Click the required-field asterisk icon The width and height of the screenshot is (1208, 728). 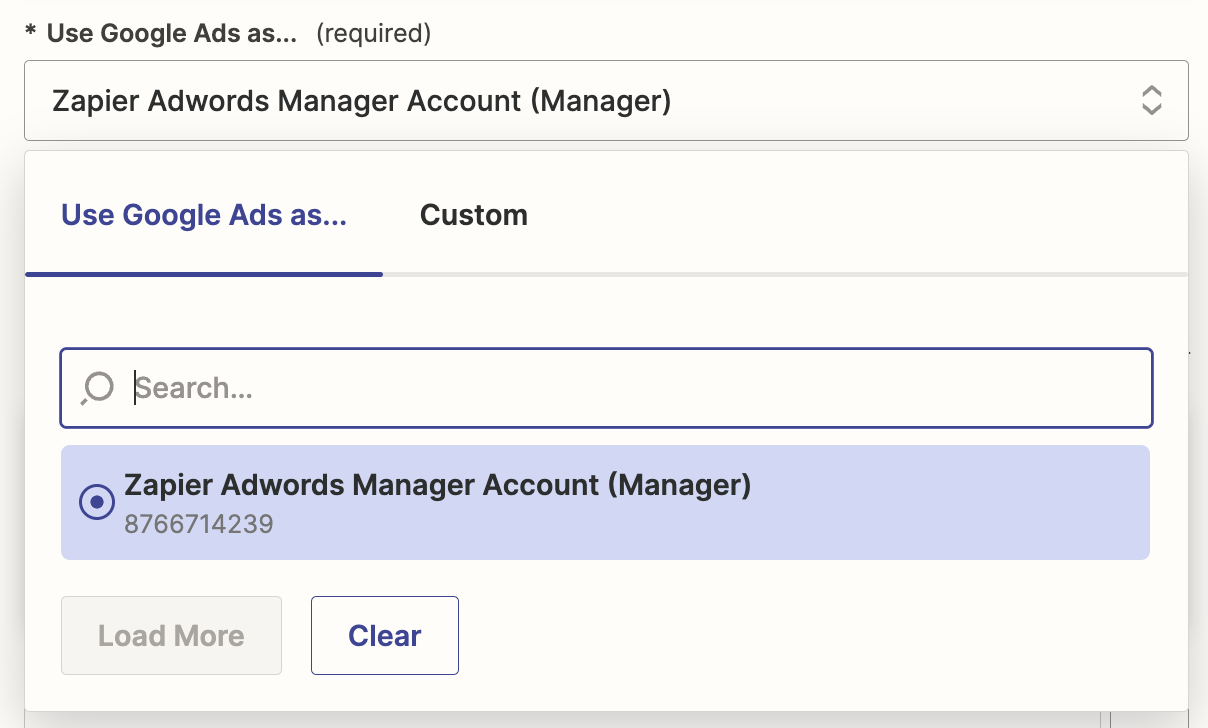31,34
